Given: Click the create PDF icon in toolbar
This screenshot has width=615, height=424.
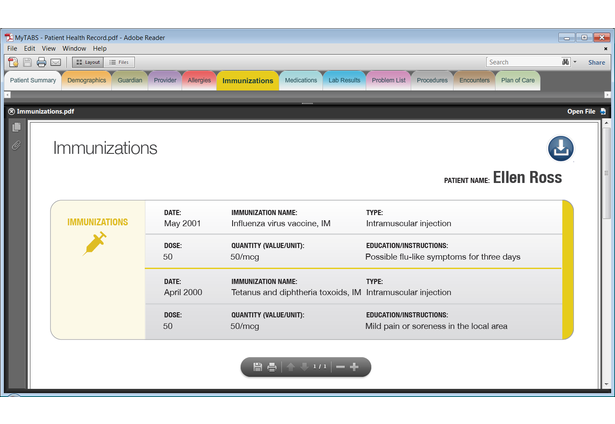Looking at the screenshot, I should point(13,62).
